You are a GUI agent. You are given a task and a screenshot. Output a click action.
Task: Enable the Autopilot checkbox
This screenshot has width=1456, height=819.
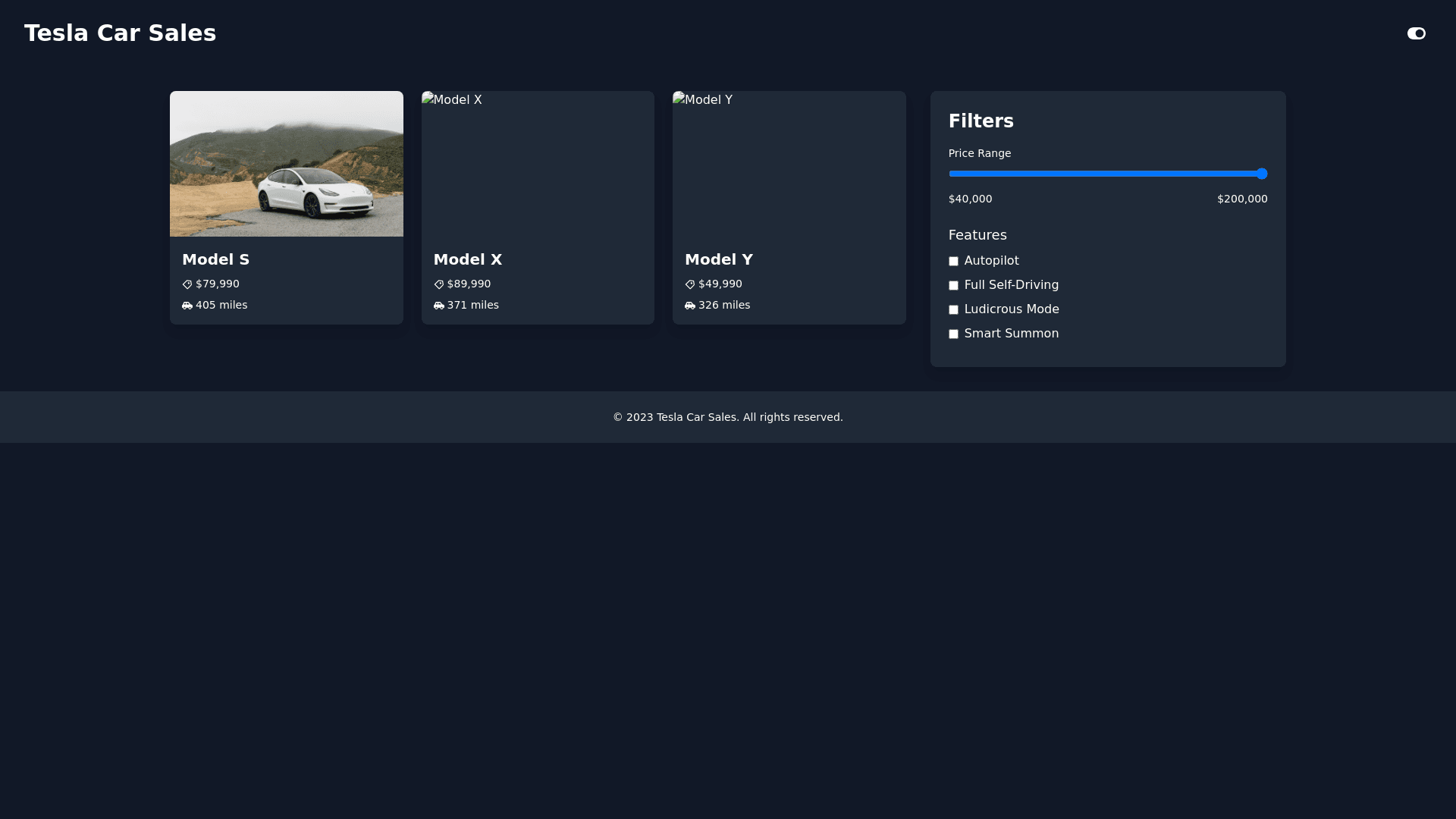953,262
